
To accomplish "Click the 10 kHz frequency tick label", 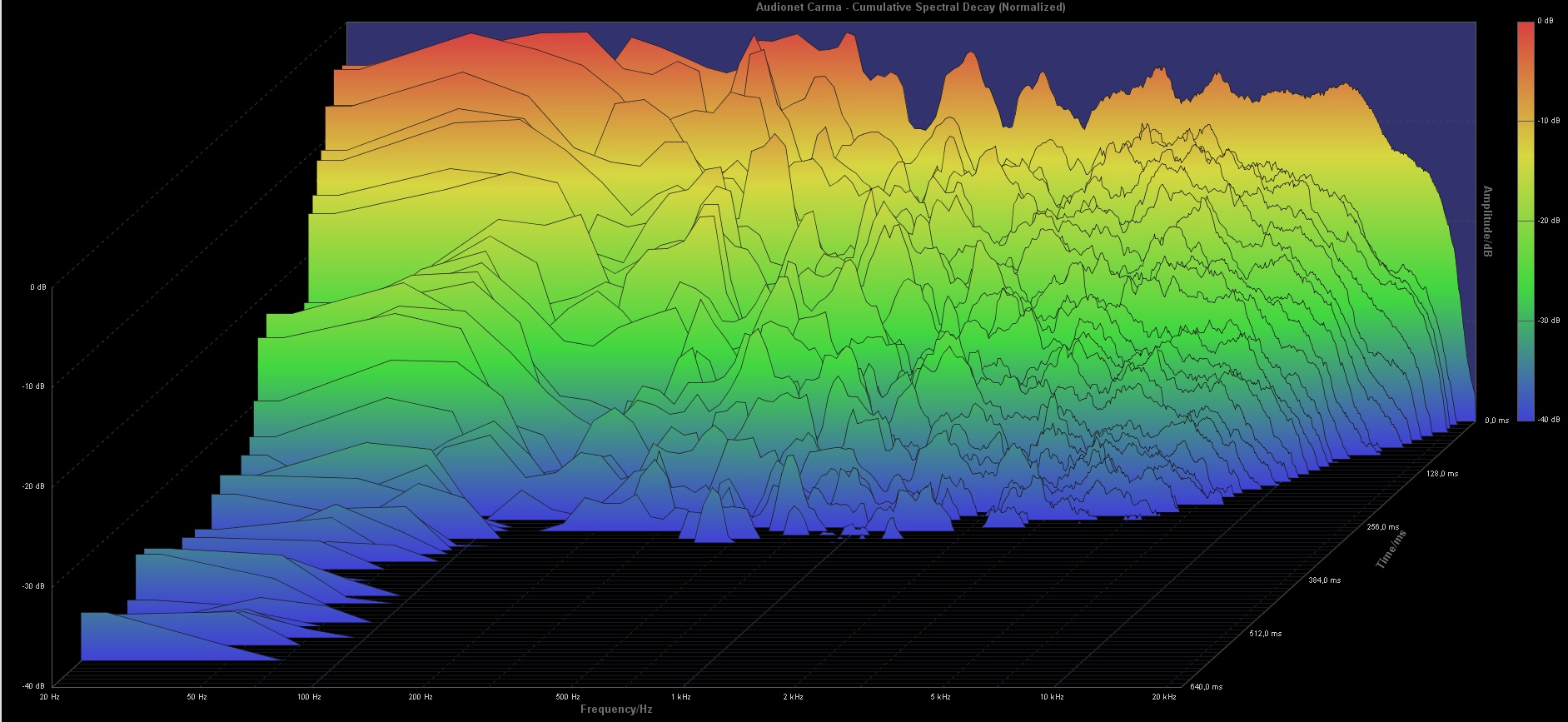I will tap(1052, 697).
